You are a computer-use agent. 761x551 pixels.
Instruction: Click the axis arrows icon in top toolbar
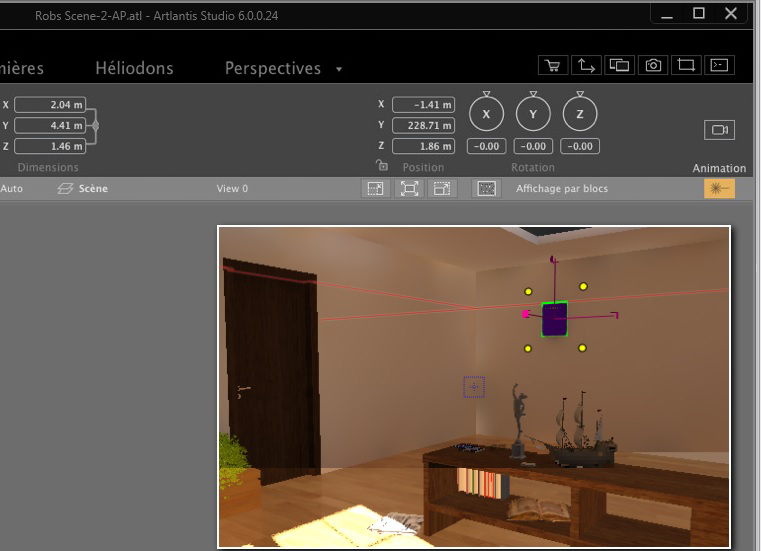[585, 66]
